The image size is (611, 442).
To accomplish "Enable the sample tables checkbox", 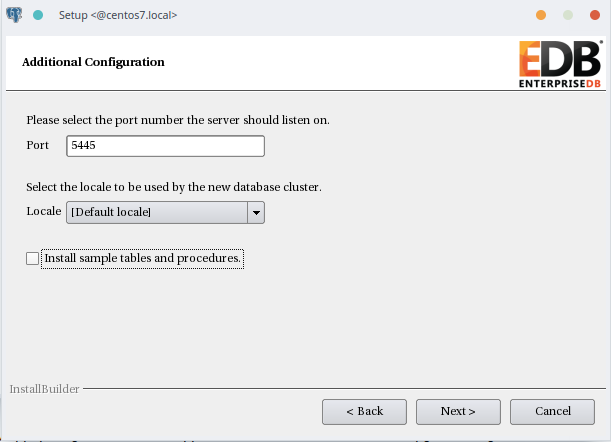I will pos(32,258).
